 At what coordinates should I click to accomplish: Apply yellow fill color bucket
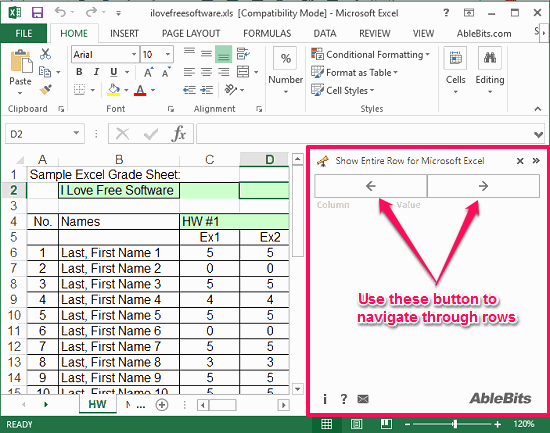point(114,90)
